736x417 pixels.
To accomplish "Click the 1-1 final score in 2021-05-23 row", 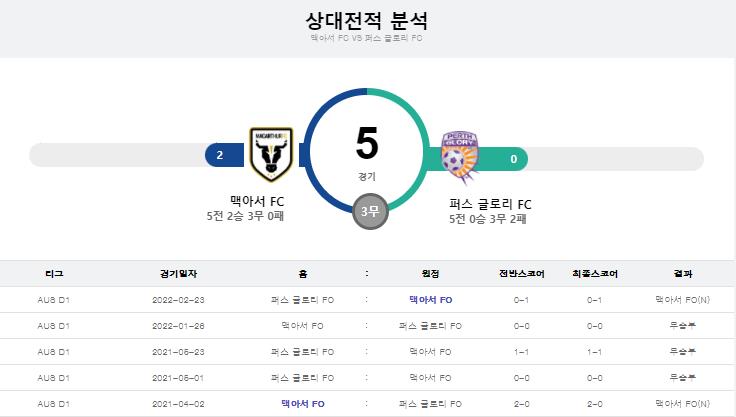I will click(x=595, y=352).
